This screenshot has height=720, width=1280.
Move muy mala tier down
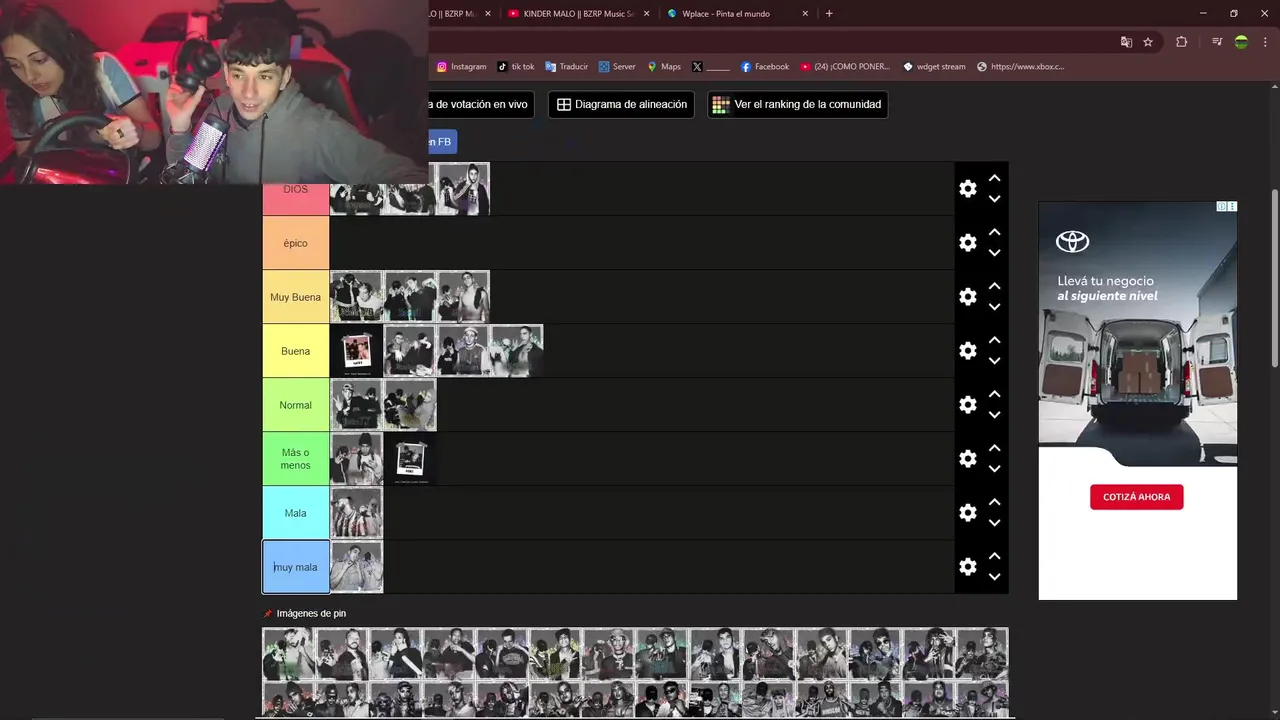[994, 577]
